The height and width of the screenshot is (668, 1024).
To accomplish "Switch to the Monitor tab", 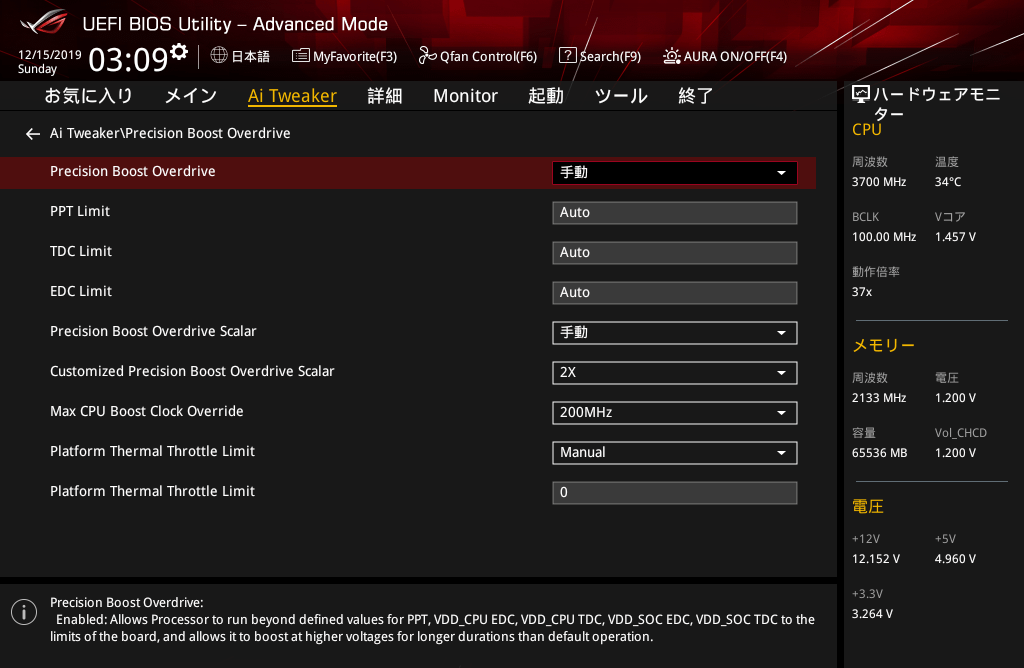I will click(465, 96).
